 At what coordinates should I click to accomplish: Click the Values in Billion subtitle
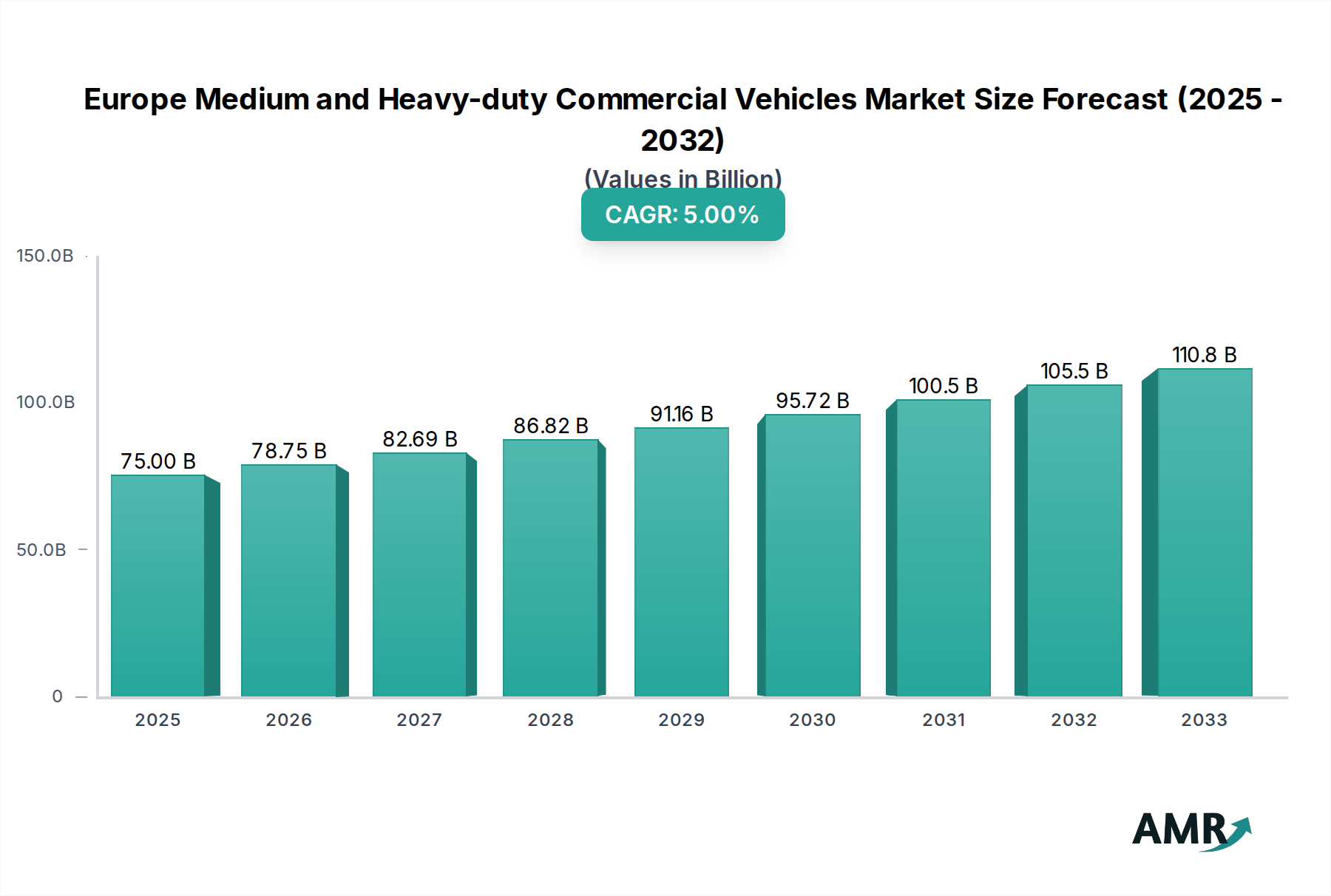point(682,178)
